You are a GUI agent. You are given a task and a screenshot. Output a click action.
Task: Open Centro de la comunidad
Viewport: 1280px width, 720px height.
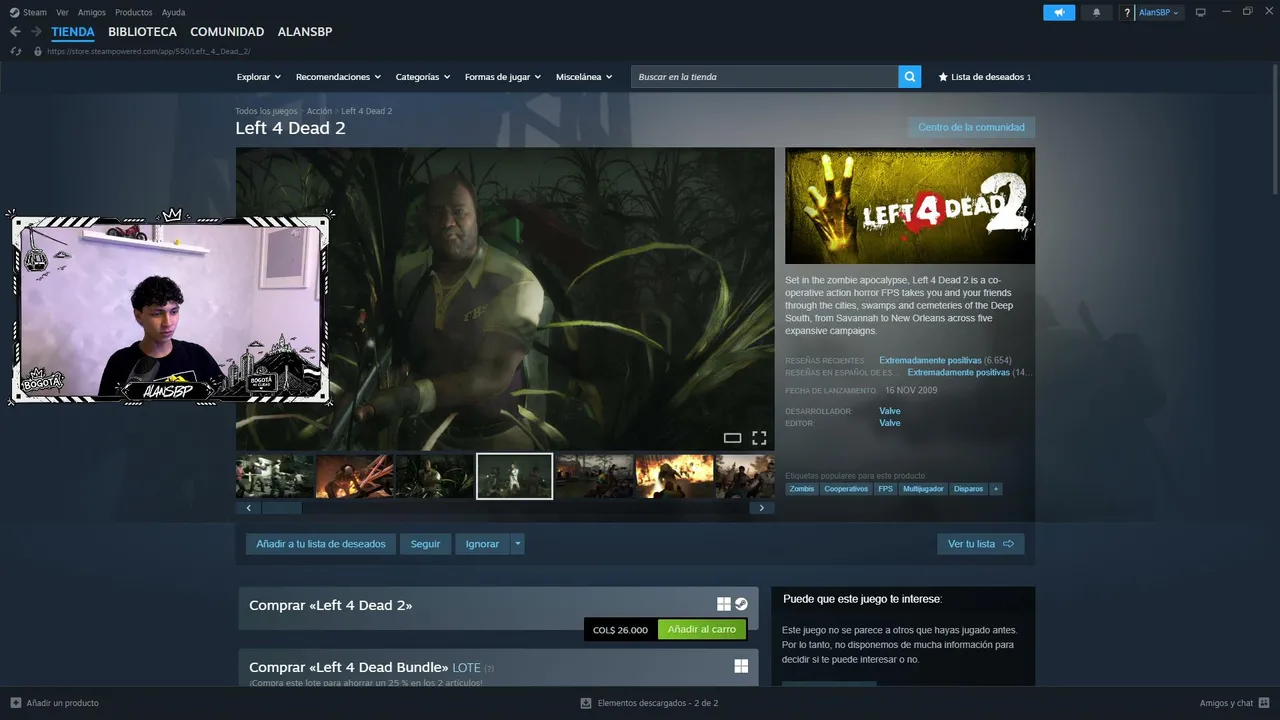coord(971,127)
